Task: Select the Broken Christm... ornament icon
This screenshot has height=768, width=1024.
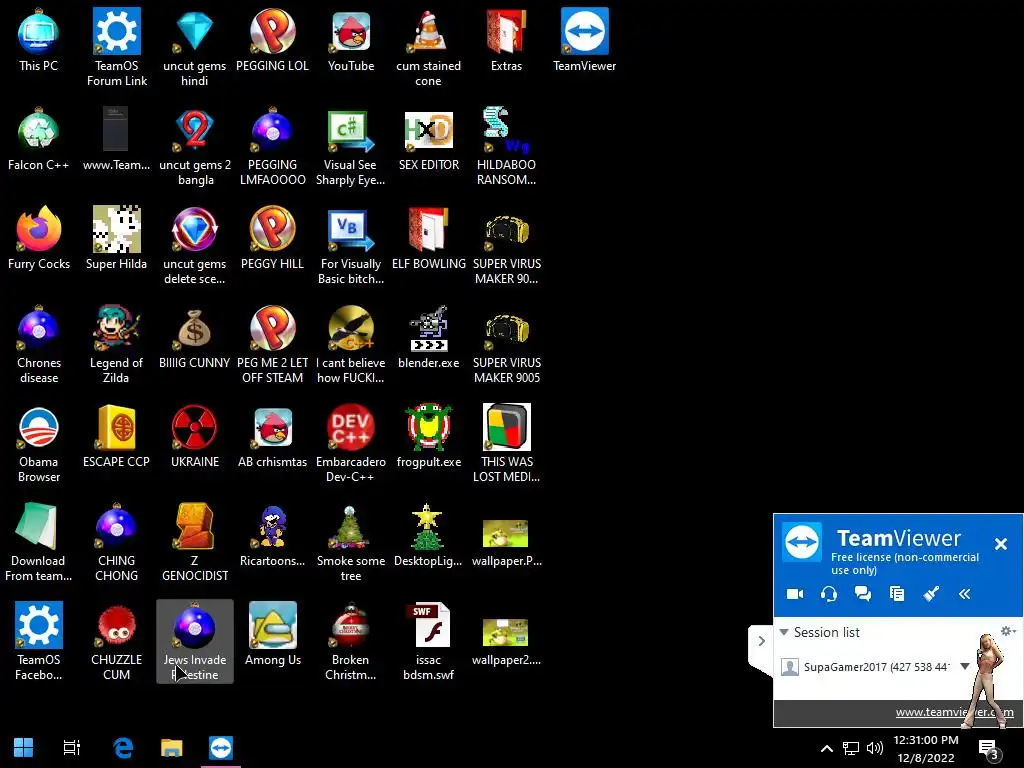Action: pyautogui.click(x=351, y=641)
